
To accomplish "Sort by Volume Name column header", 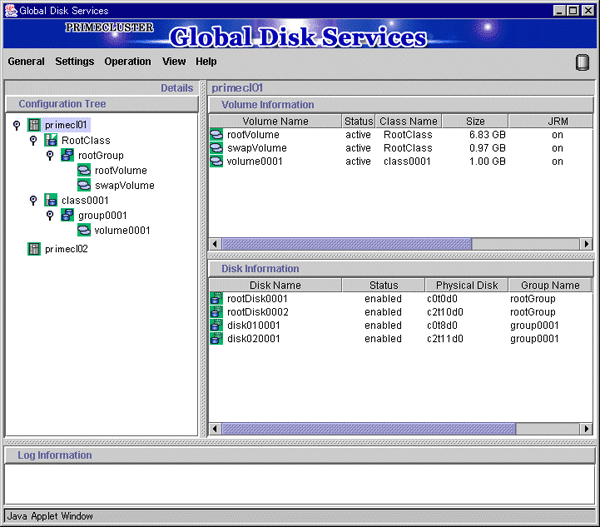I will click(x=275, y=121).
